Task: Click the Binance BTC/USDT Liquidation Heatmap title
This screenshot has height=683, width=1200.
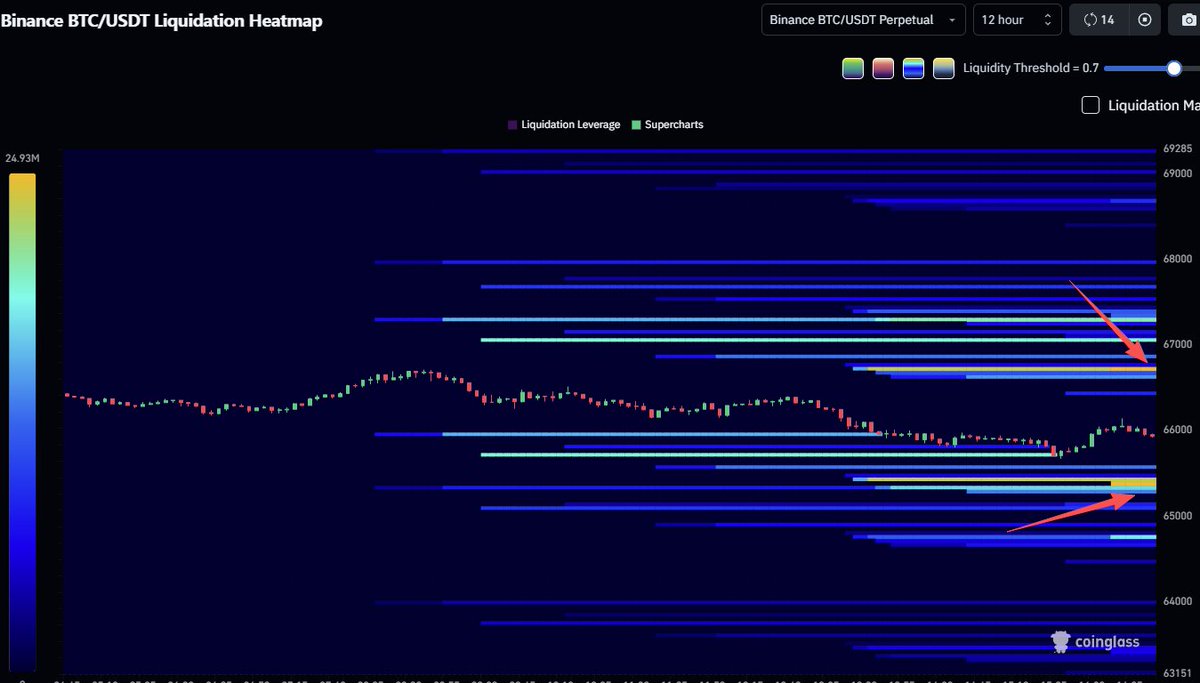Action: pos(161,21)
